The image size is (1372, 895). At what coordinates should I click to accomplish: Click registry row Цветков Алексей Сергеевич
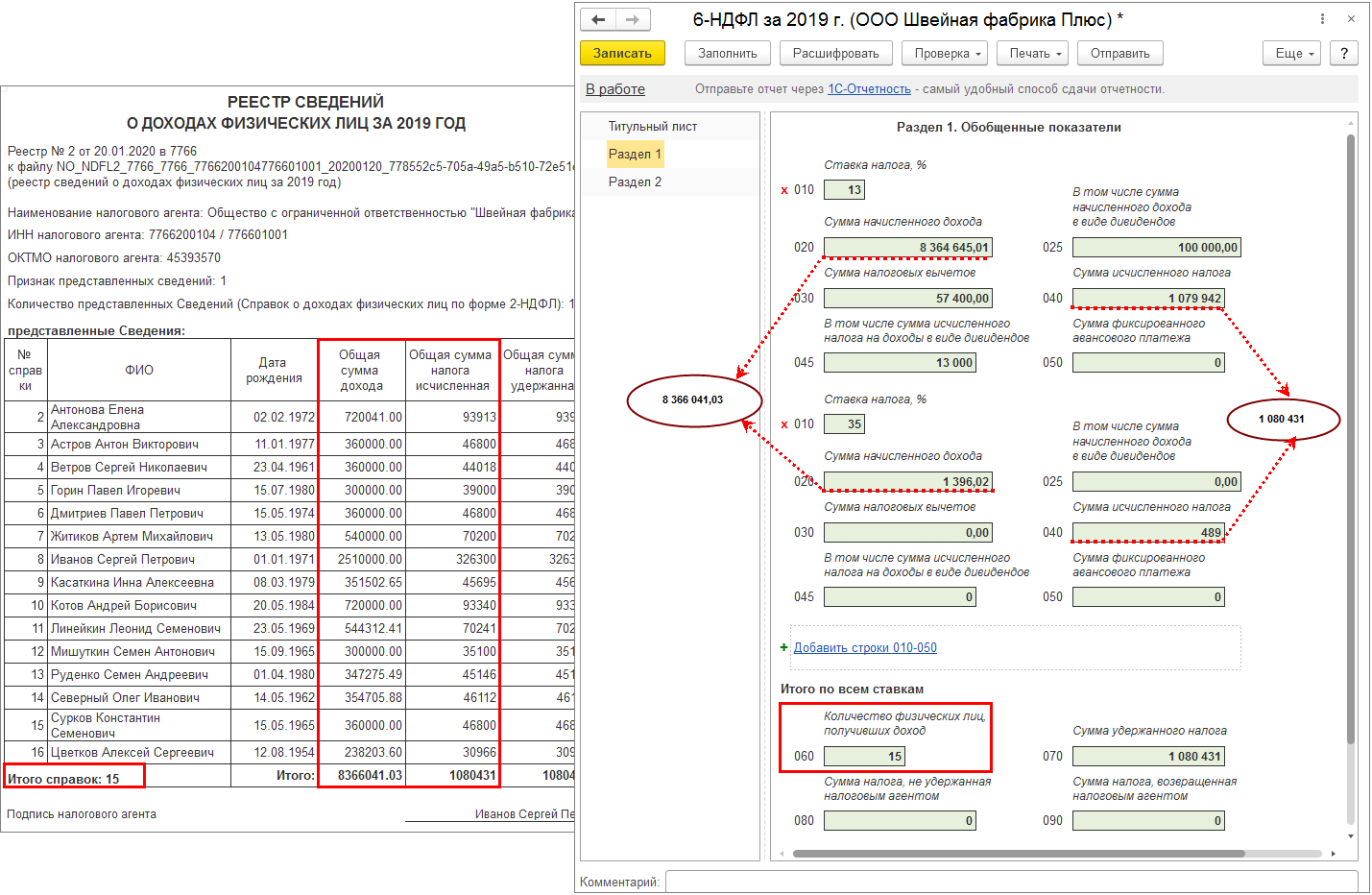(290, 752)
